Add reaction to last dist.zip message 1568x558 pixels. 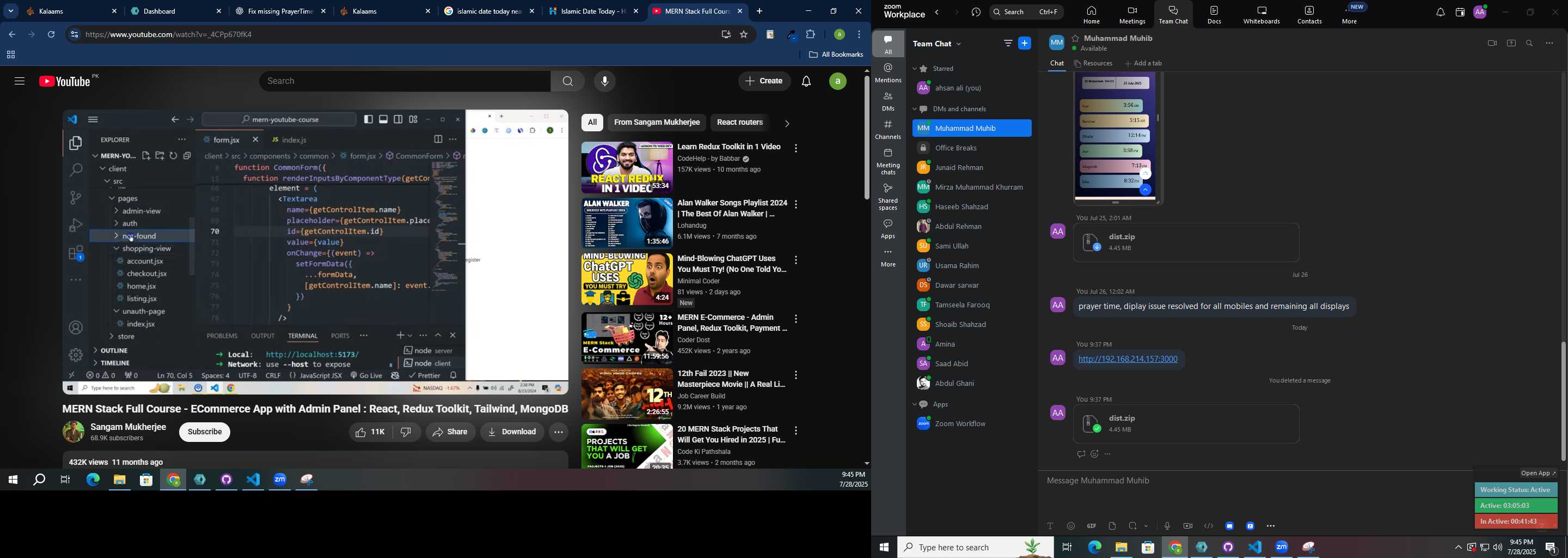1094,454
